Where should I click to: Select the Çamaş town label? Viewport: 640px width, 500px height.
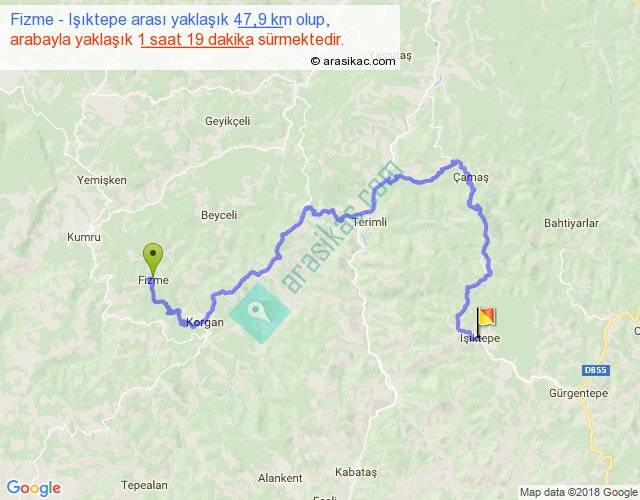471,178
